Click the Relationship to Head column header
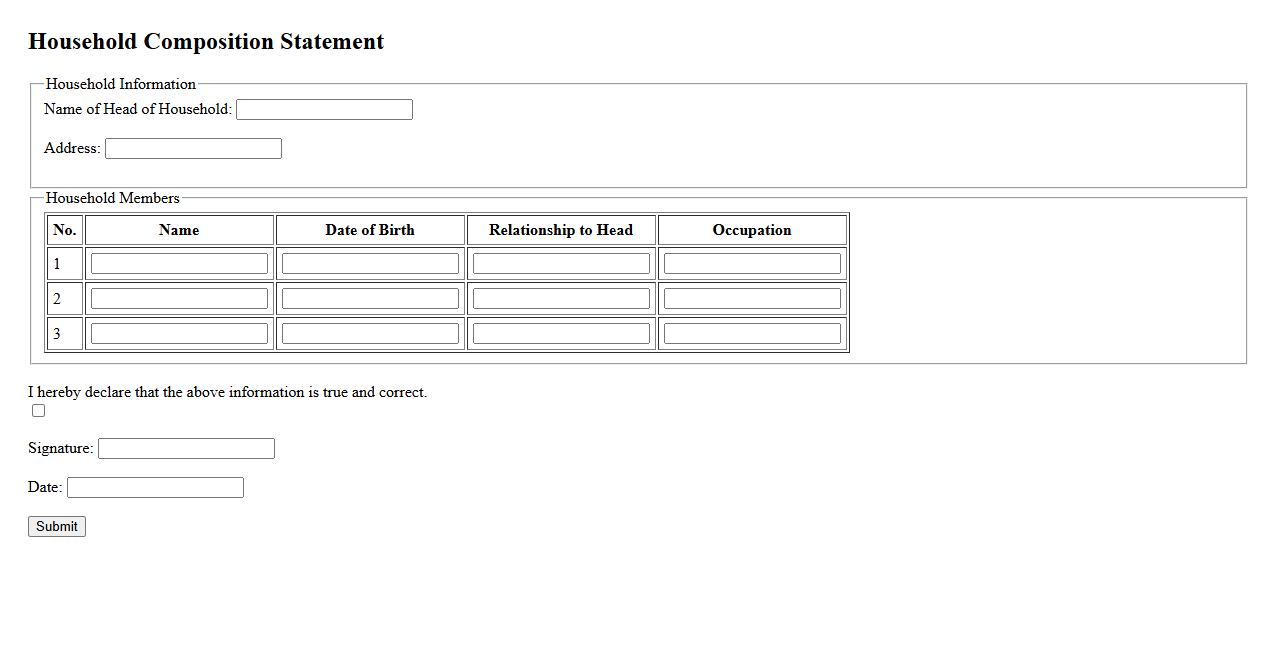Viewport: 1278px width, 650px height. [561, 230]
